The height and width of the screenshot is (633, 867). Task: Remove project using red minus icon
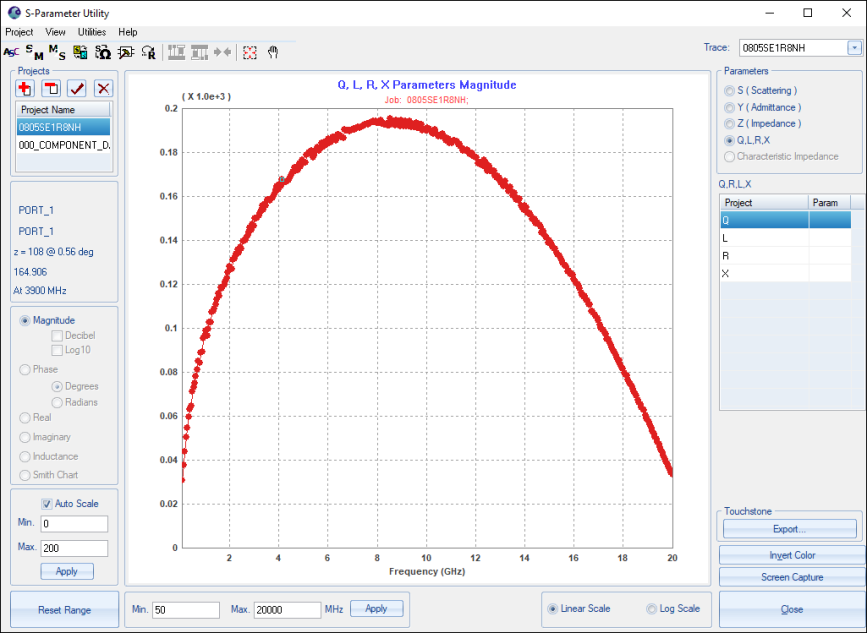tap(51, 89)
